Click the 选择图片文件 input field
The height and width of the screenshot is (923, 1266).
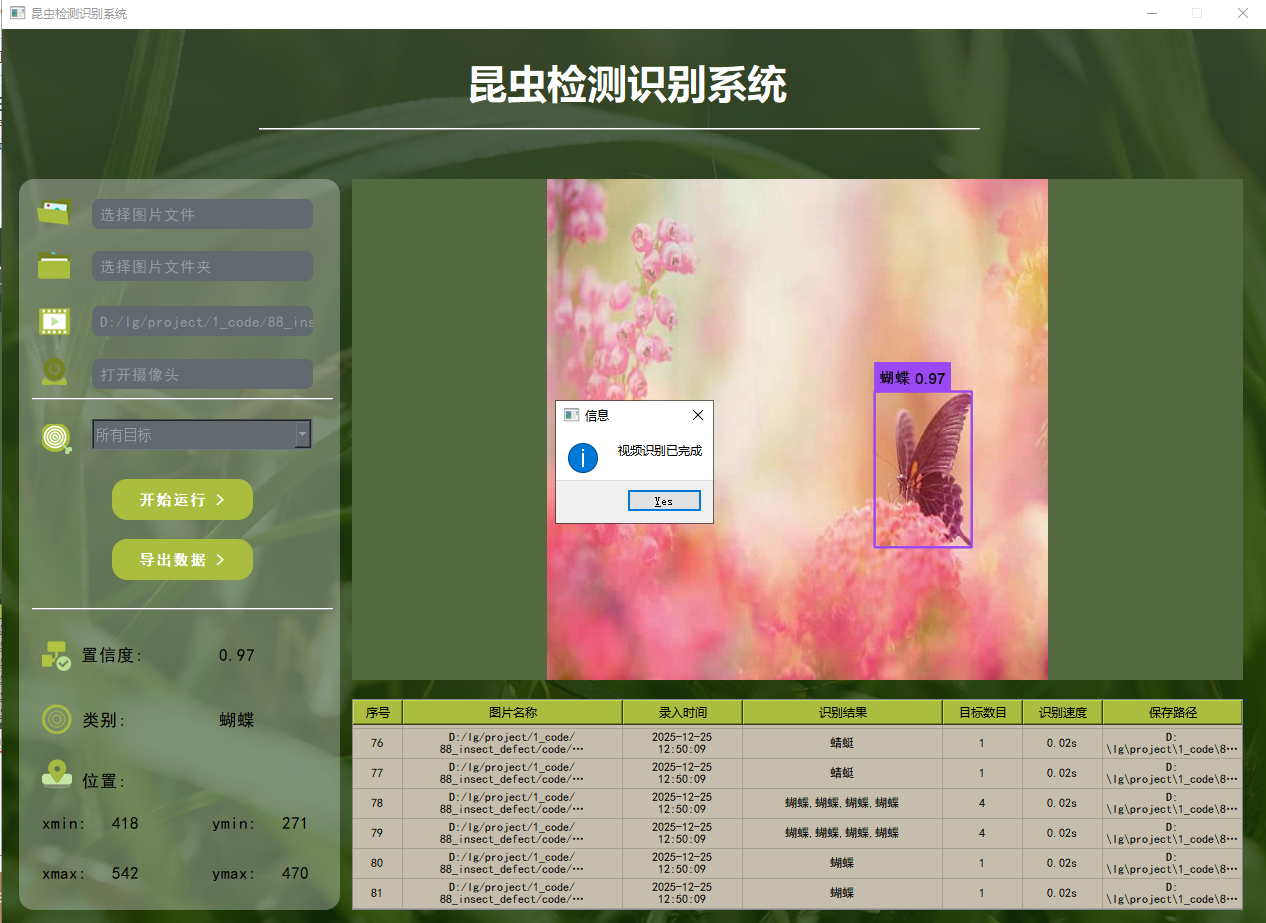point(202,214)
